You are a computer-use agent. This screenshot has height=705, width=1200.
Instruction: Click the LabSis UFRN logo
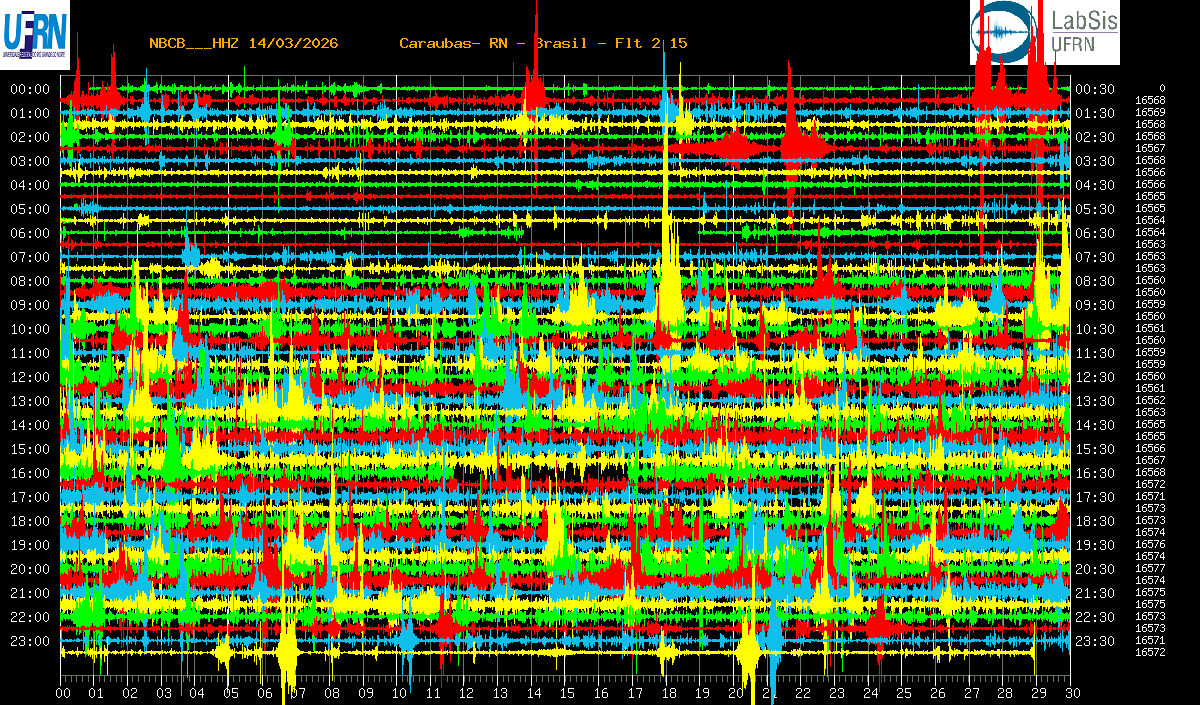click(1045, 32)
